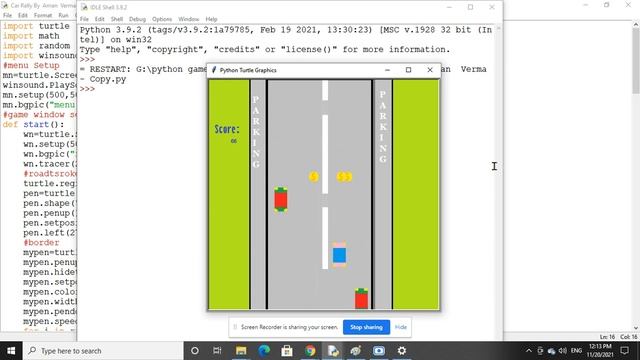Open File menu in IDLE Shell window

(x=84, y=19)
